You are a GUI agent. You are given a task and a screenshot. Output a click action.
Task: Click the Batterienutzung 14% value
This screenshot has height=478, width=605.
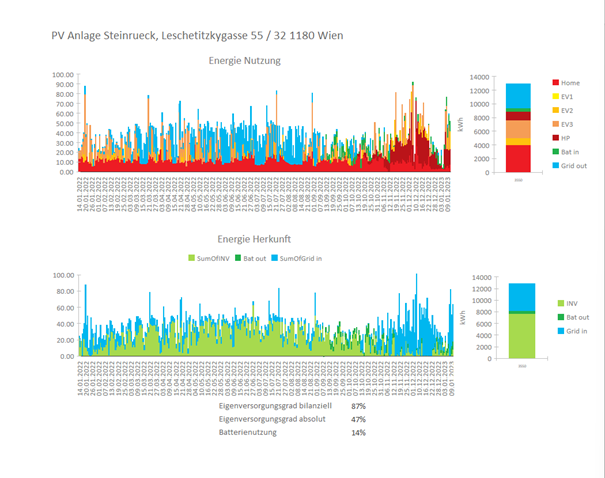point(357,433)
